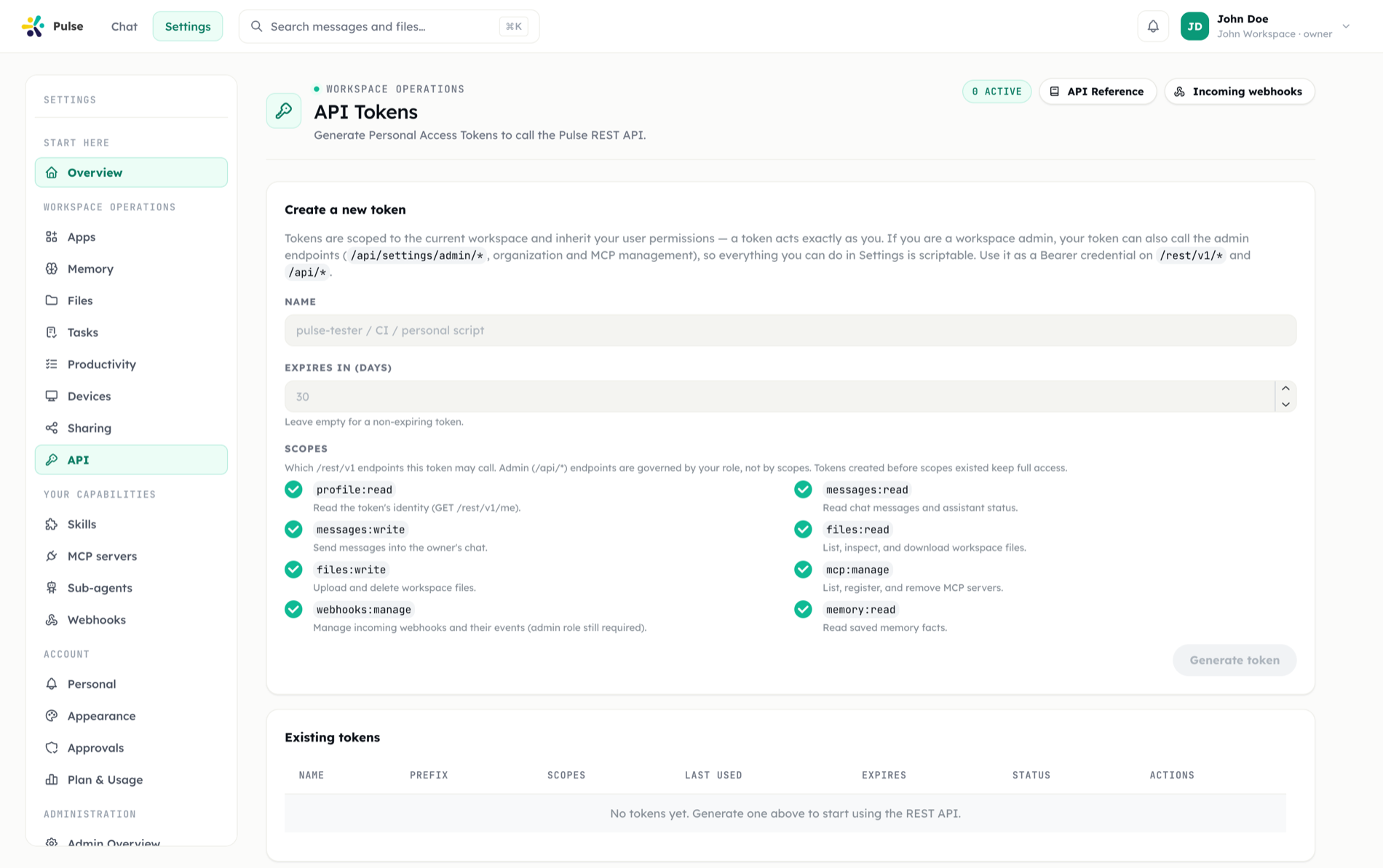Click the API key icon in sidebar
This screenshot has height=868, width=1383.
point(52,460)
